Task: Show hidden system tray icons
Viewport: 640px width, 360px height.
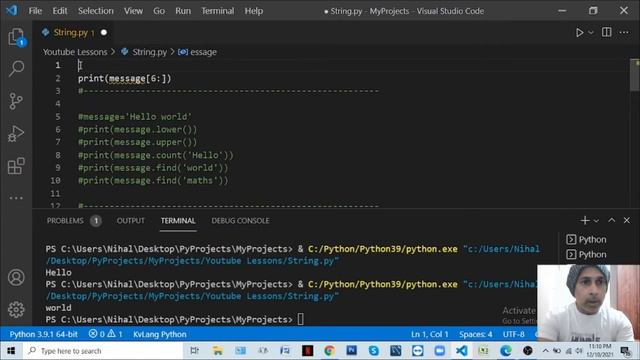Action: pos(545,351)
